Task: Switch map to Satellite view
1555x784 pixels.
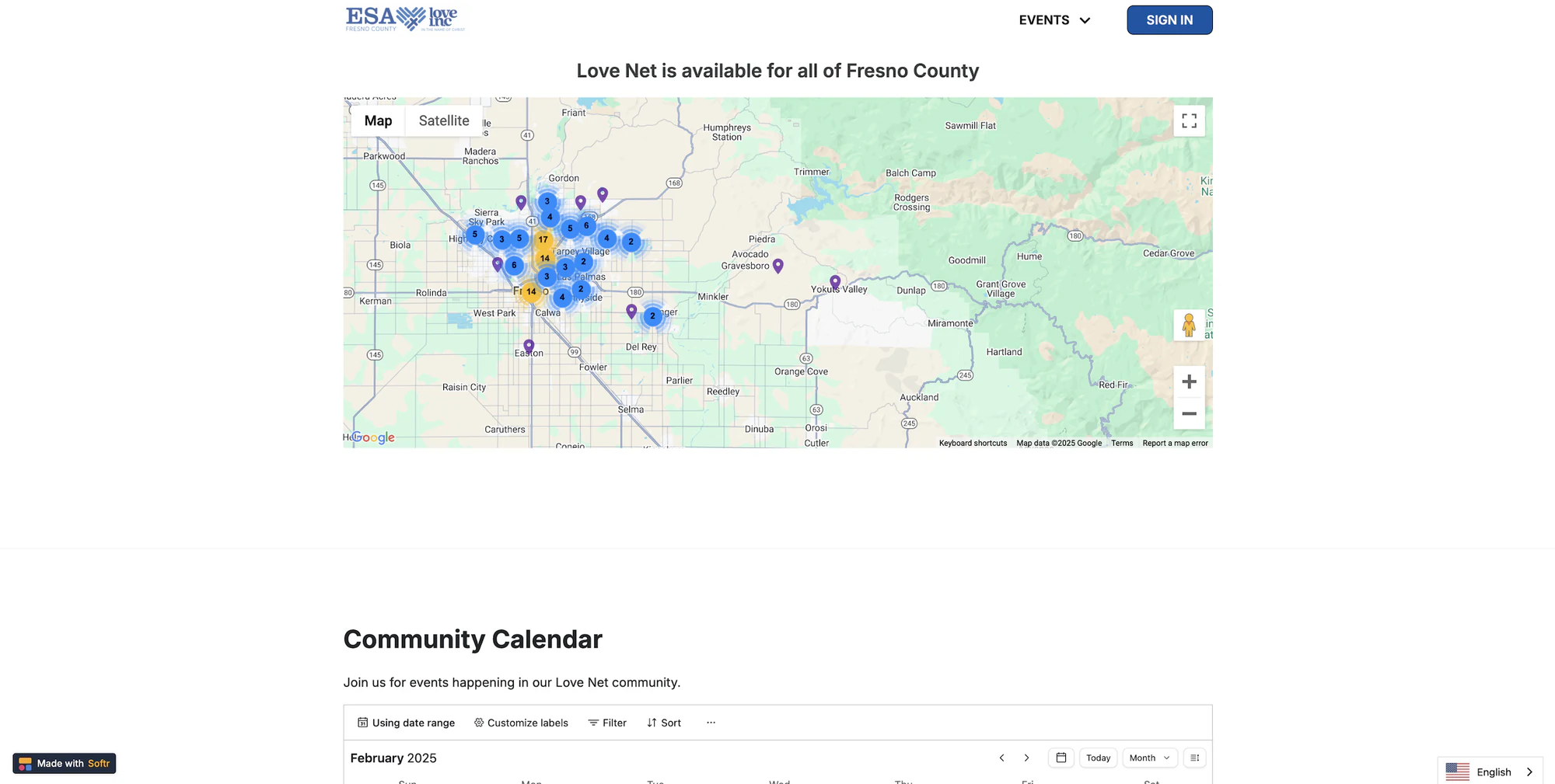Action: coord(444,120)
